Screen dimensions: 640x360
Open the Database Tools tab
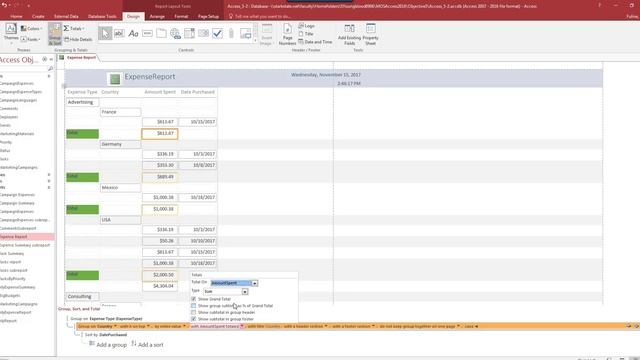102,16
